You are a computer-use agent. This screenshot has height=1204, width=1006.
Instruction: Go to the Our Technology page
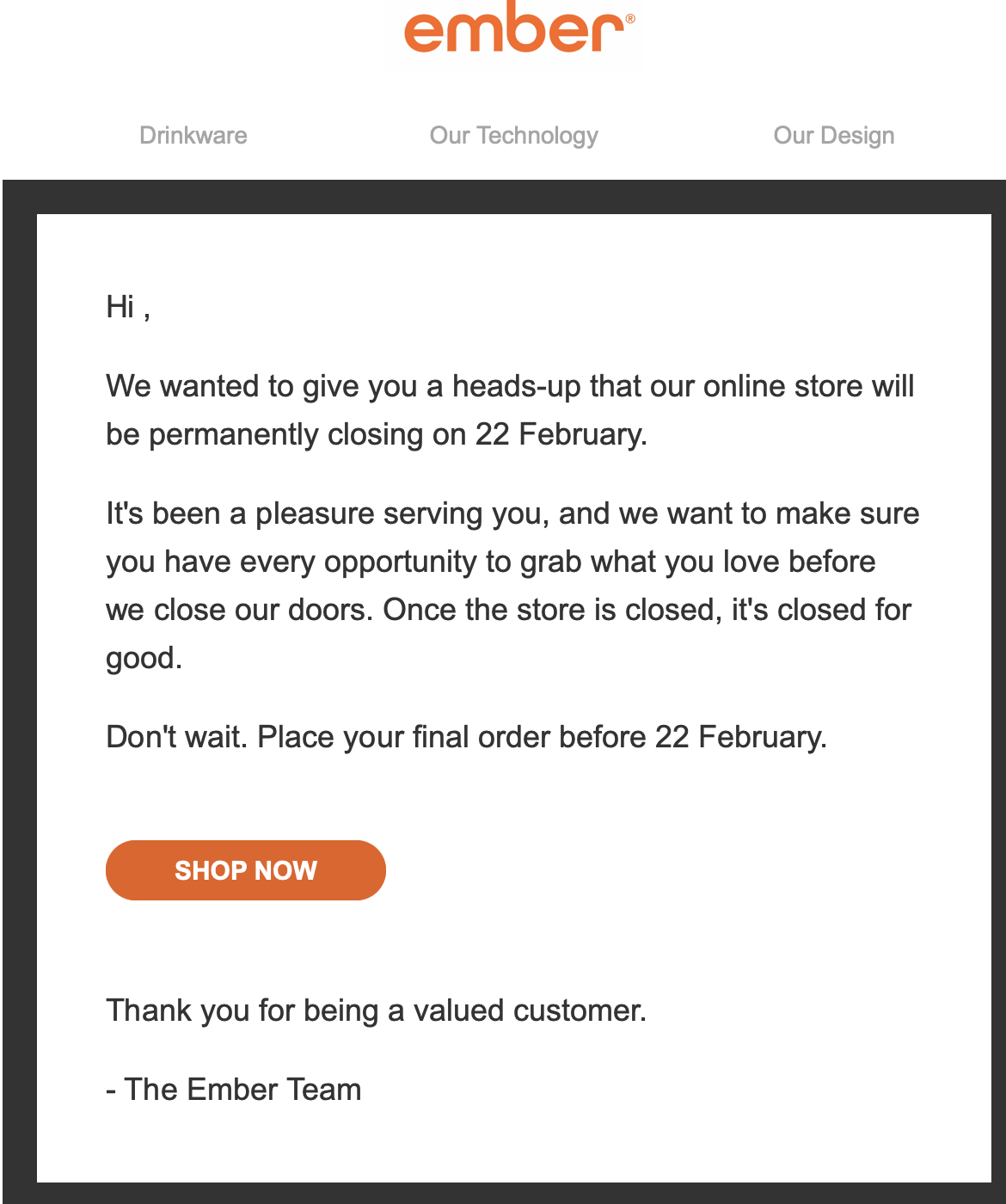[513, 136]
